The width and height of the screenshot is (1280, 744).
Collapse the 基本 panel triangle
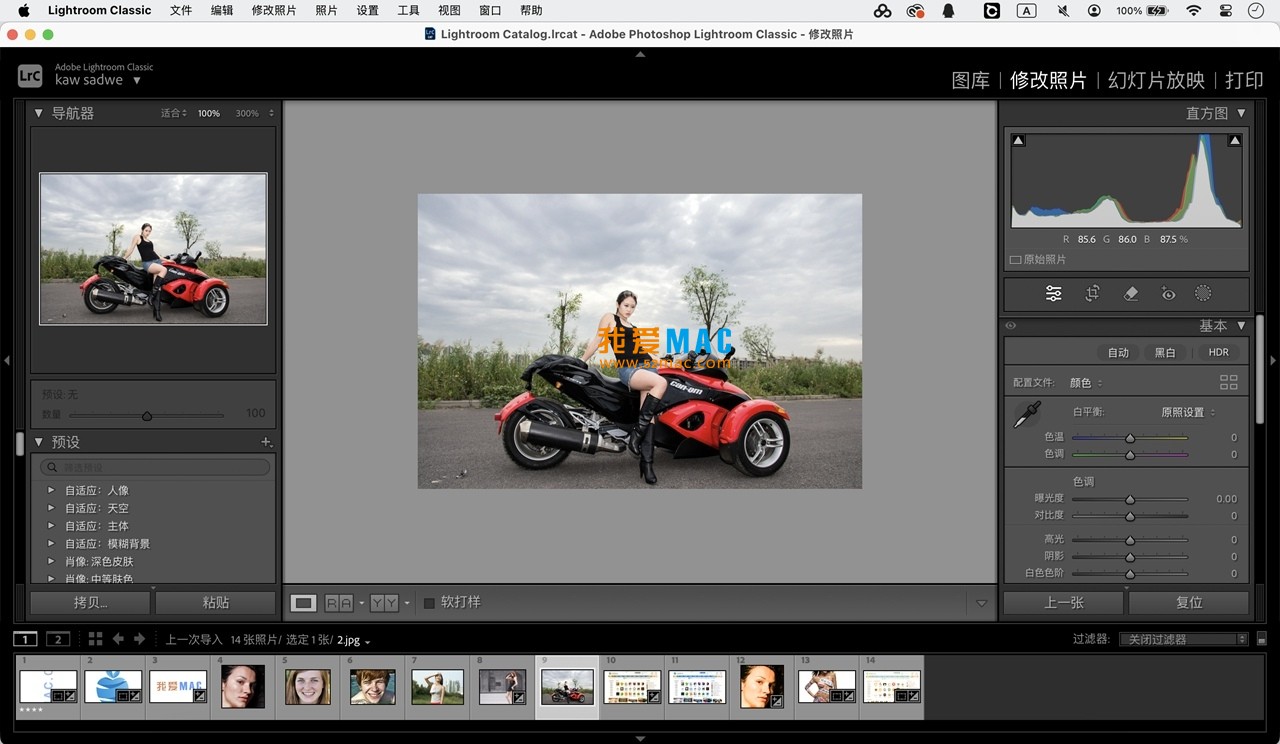tap(1241, 326)
